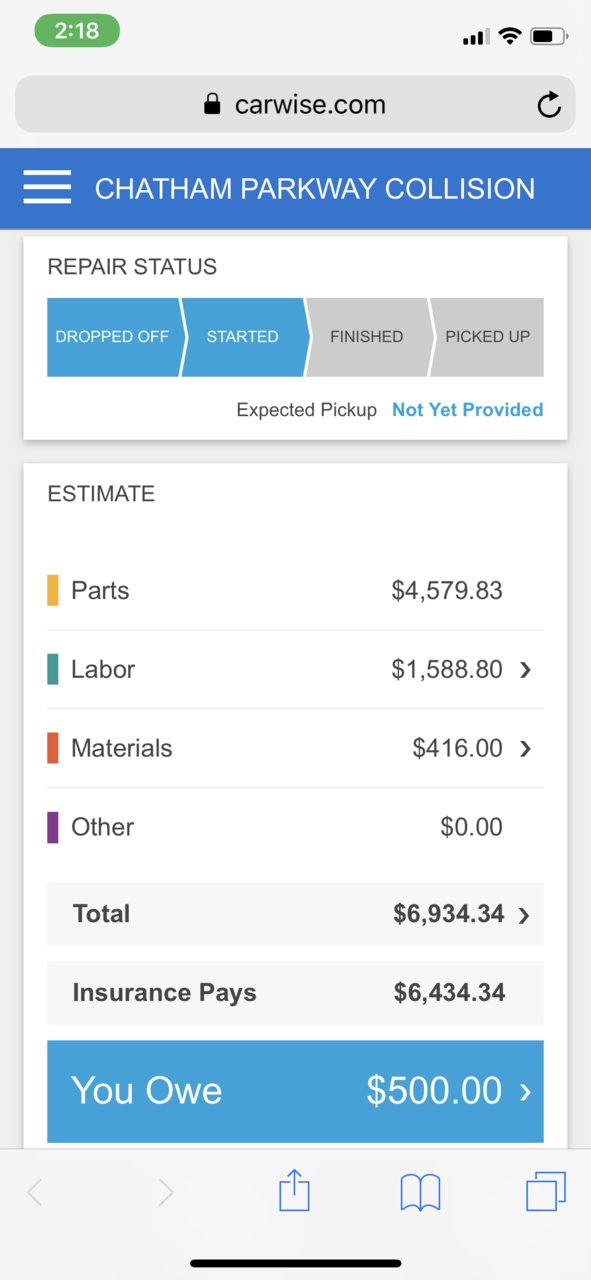591x1280 pixels.
Task: Expand the Materials cost chevron
Action: 526,749
